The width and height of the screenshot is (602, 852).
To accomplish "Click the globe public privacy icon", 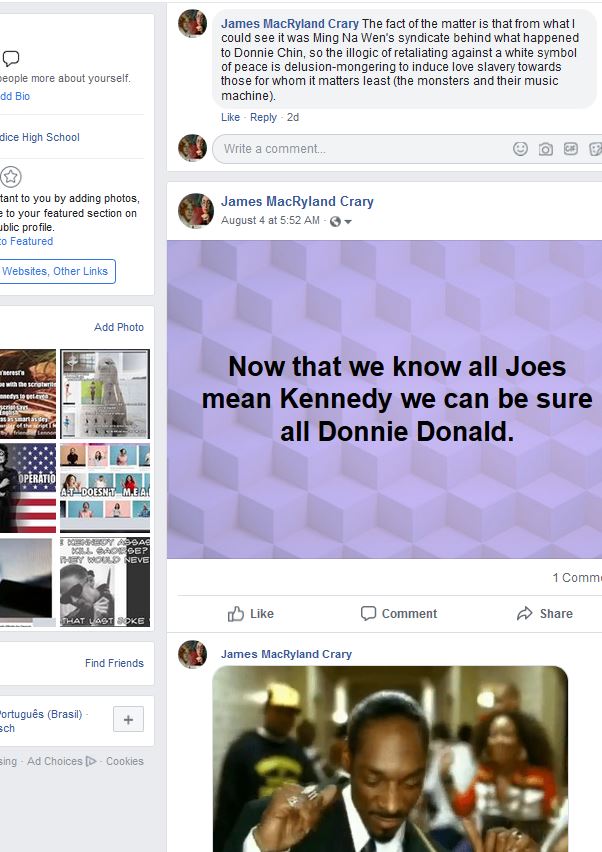I will [335, 221].
